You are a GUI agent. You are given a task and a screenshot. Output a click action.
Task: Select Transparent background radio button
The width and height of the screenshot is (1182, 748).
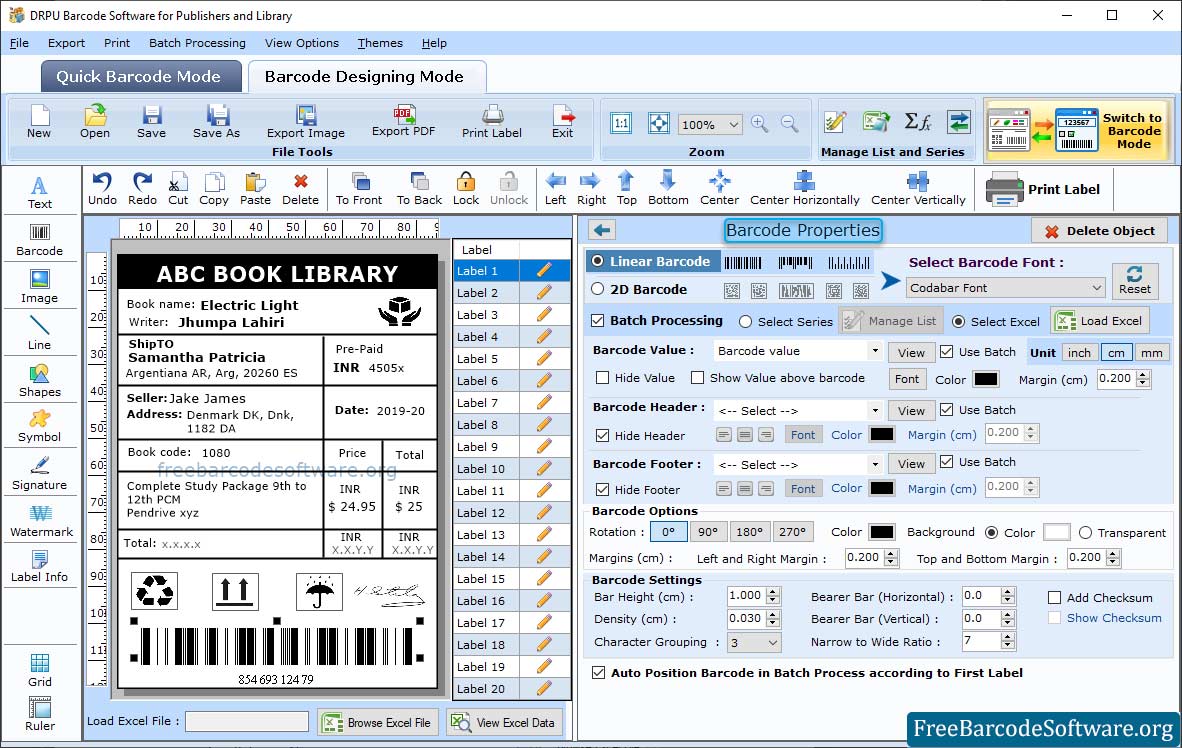[x=1086, y=532]
